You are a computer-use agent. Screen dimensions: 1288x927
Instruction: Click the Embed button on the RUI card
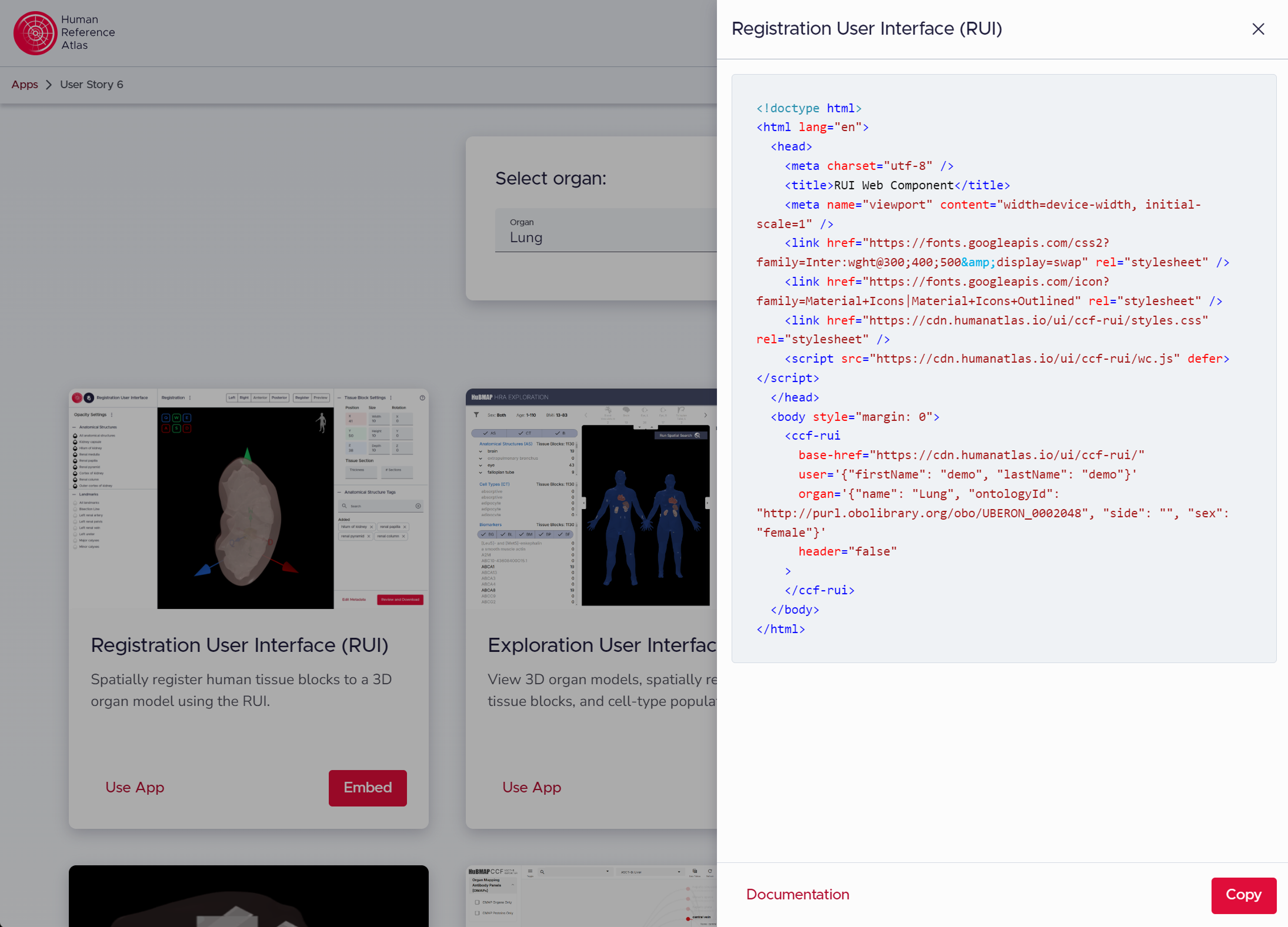tap(368, 788)
